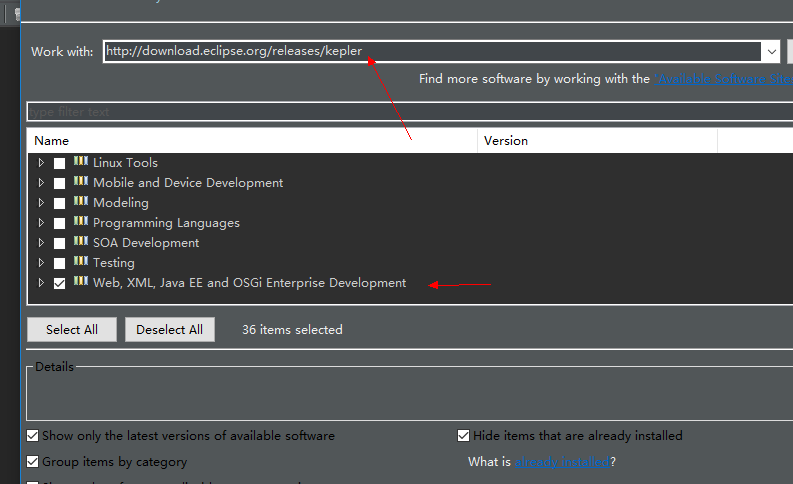The width and height of the screenshot is (793, 484).
Task: Toggle Show only the latest versions checkbox
Action: coord(32,435)
